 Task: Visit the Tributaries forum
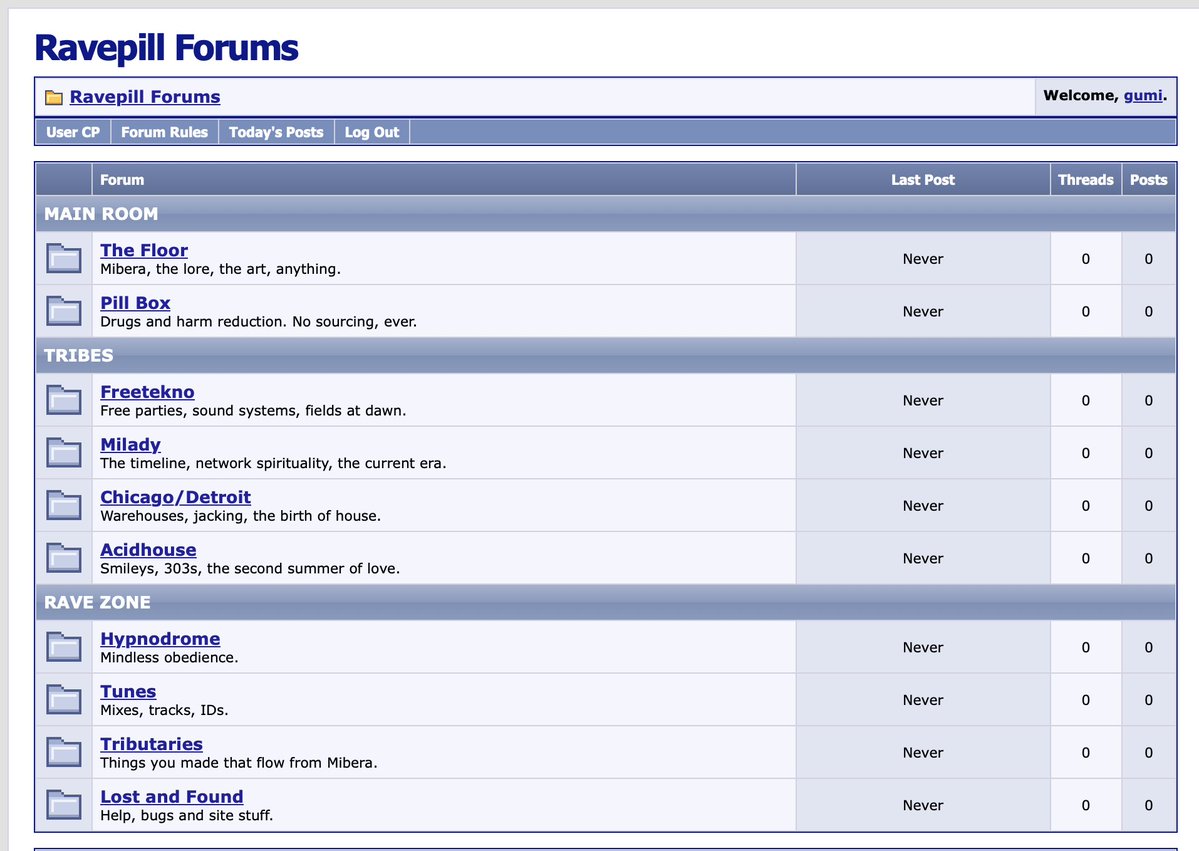click(x=151, y=744)
